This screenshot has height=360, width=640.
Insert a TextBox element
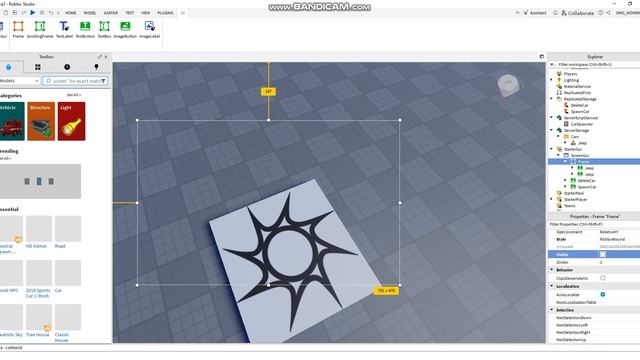(104, 30)
